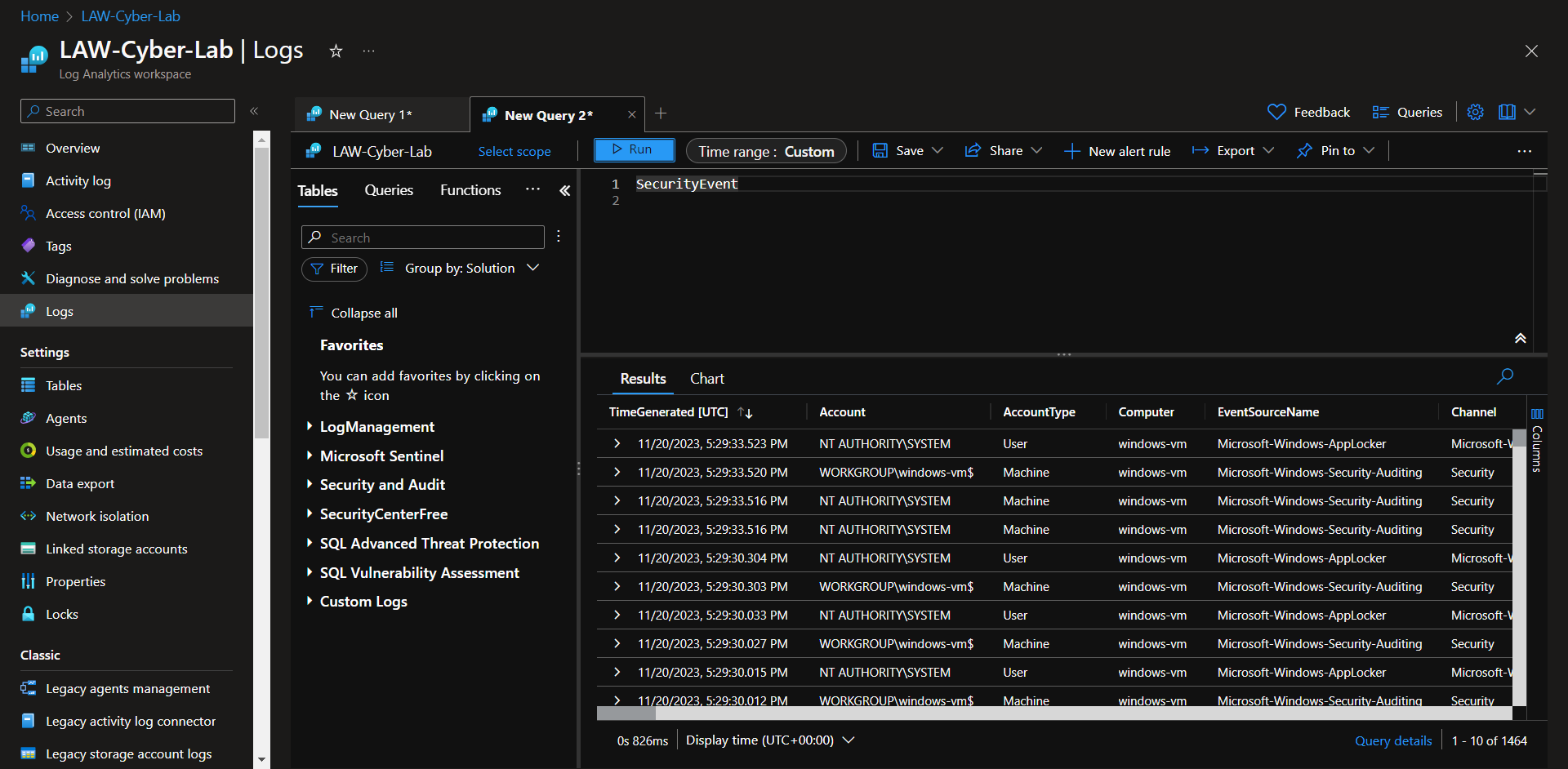Open Activity log in the sidebar
The height and width of the screenshot is (769, 1568).
(x=78, y=180)
